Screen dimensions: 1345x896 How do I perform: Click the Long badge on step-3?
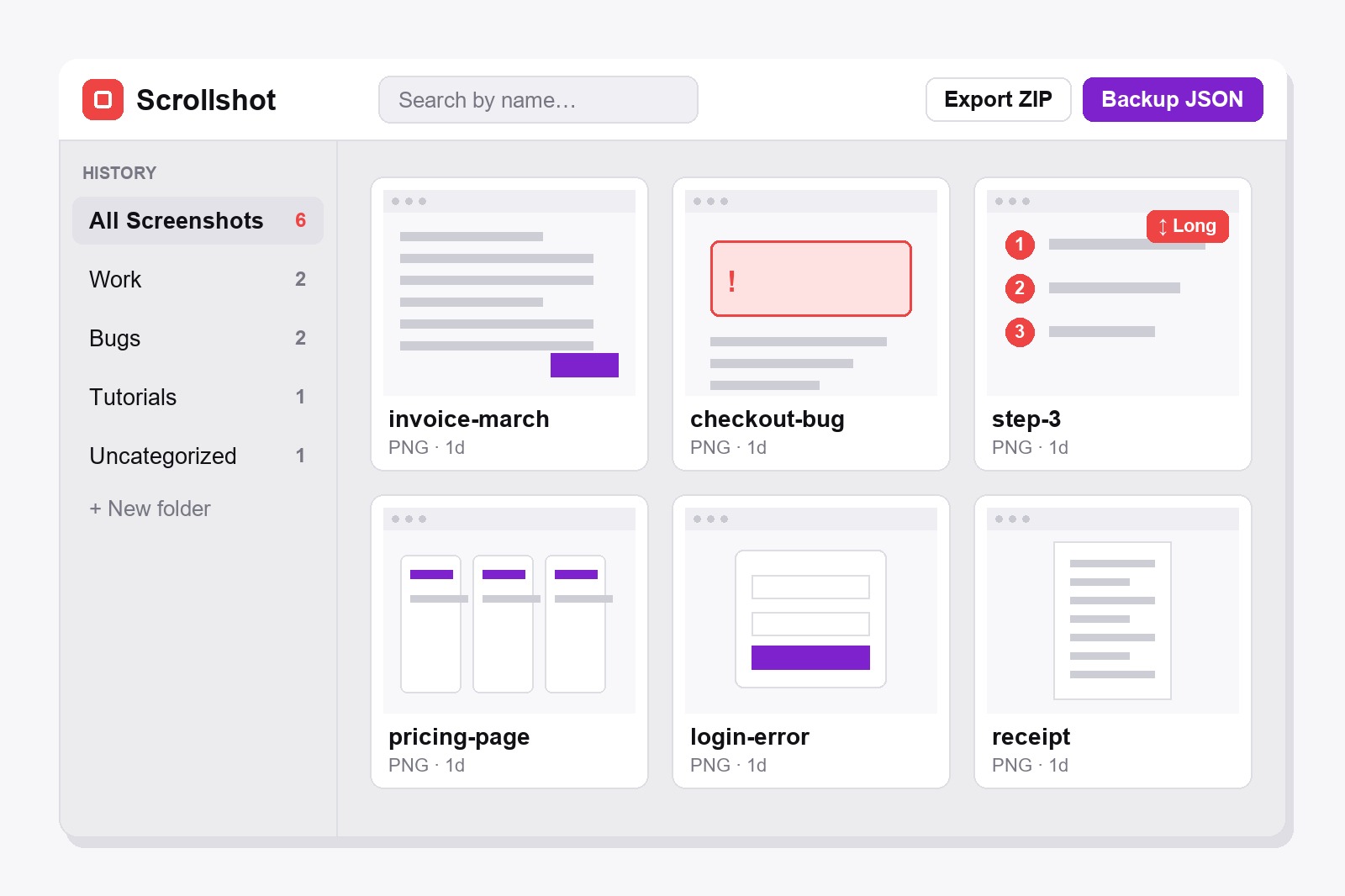(x=1187, y=226)
